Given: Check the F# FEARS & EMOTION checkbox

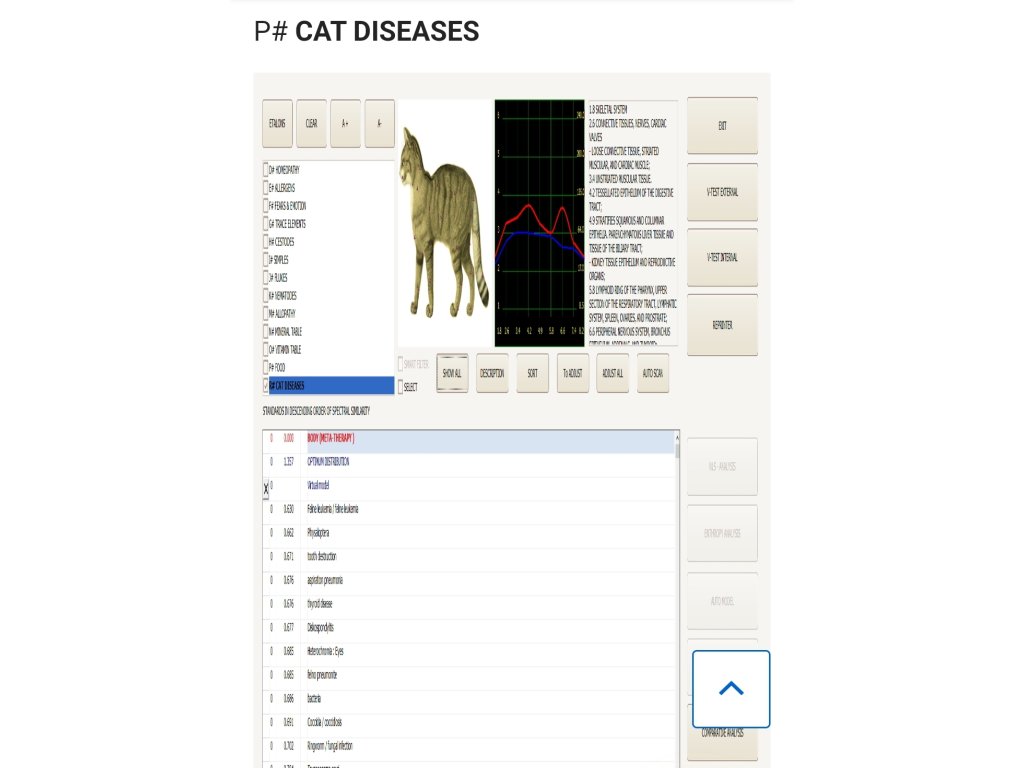Looking at the screenshot, I should 266,206.
